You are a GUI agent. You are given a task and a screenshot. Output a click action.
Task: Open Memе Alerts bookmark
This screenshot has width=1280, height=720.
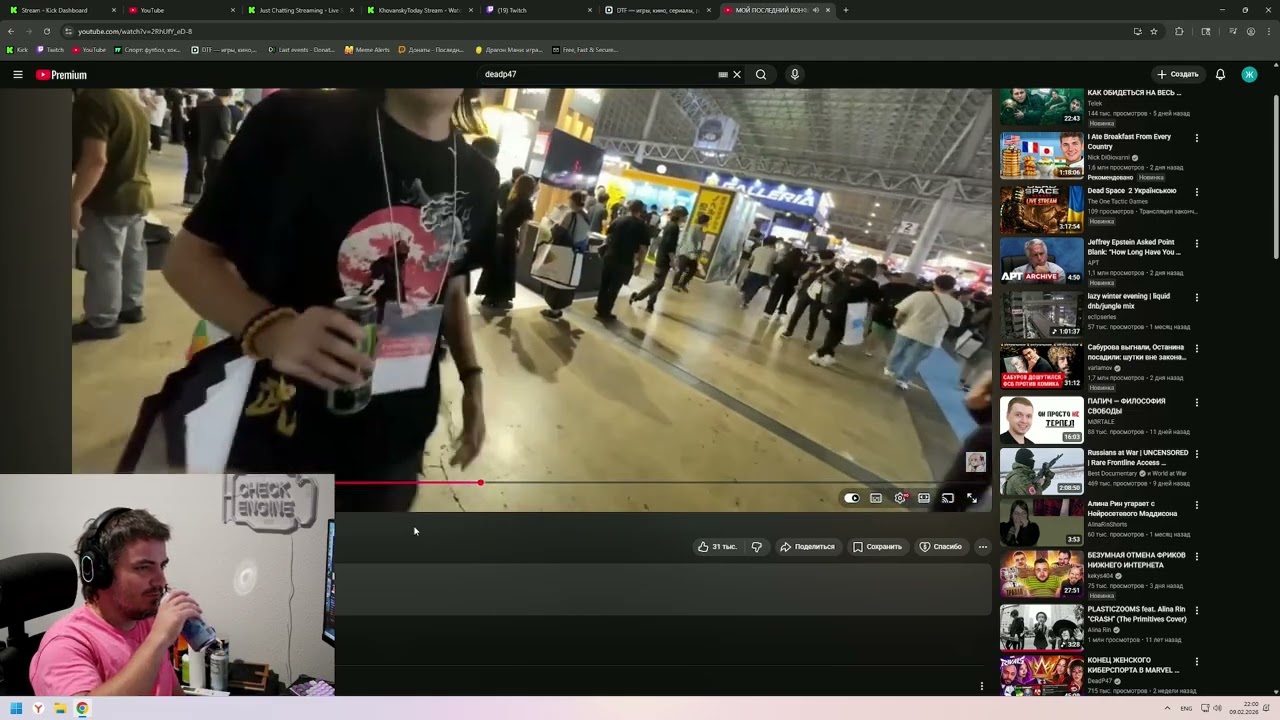click(x=367, y=49)
